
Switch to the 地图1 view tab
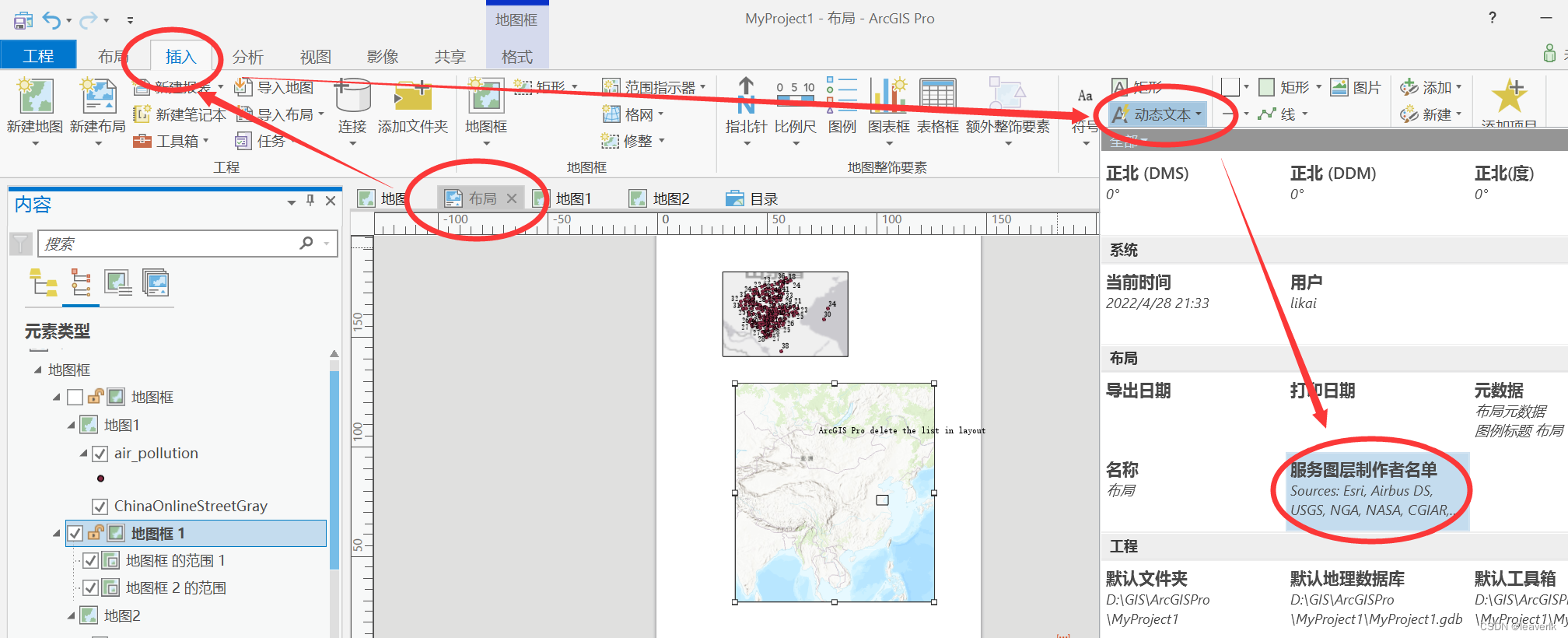tap(563, 198)
